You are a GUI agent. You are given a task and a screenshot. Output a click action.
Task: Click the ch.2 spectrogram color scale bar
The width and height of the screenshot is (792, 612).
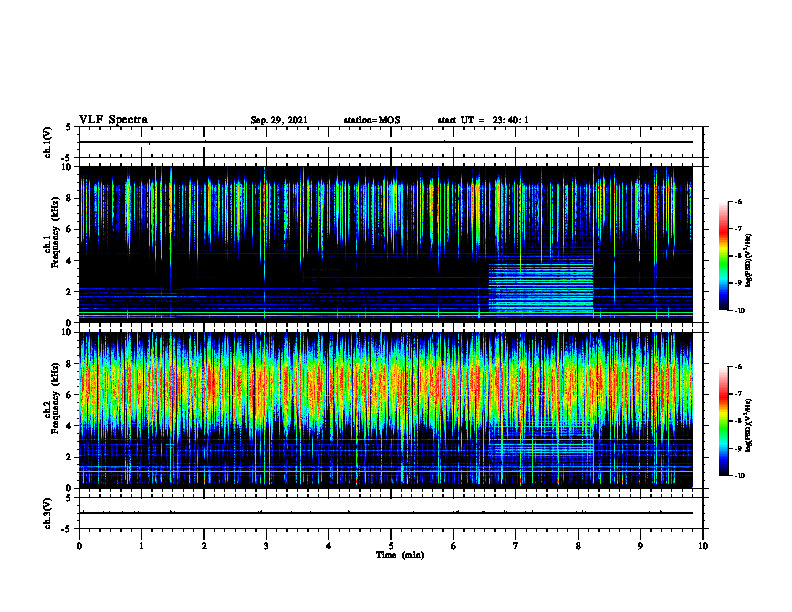[x=723, y=421]
